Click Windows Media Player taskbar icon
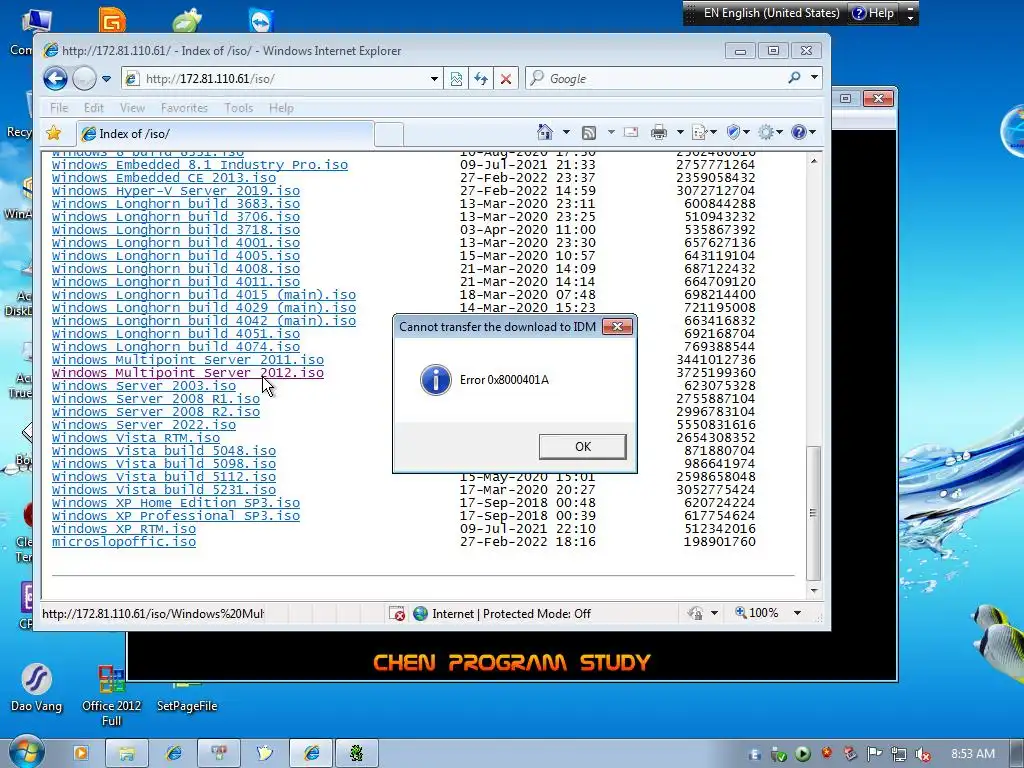Screen dimensions: 1024x768 (x=80, y=754)
